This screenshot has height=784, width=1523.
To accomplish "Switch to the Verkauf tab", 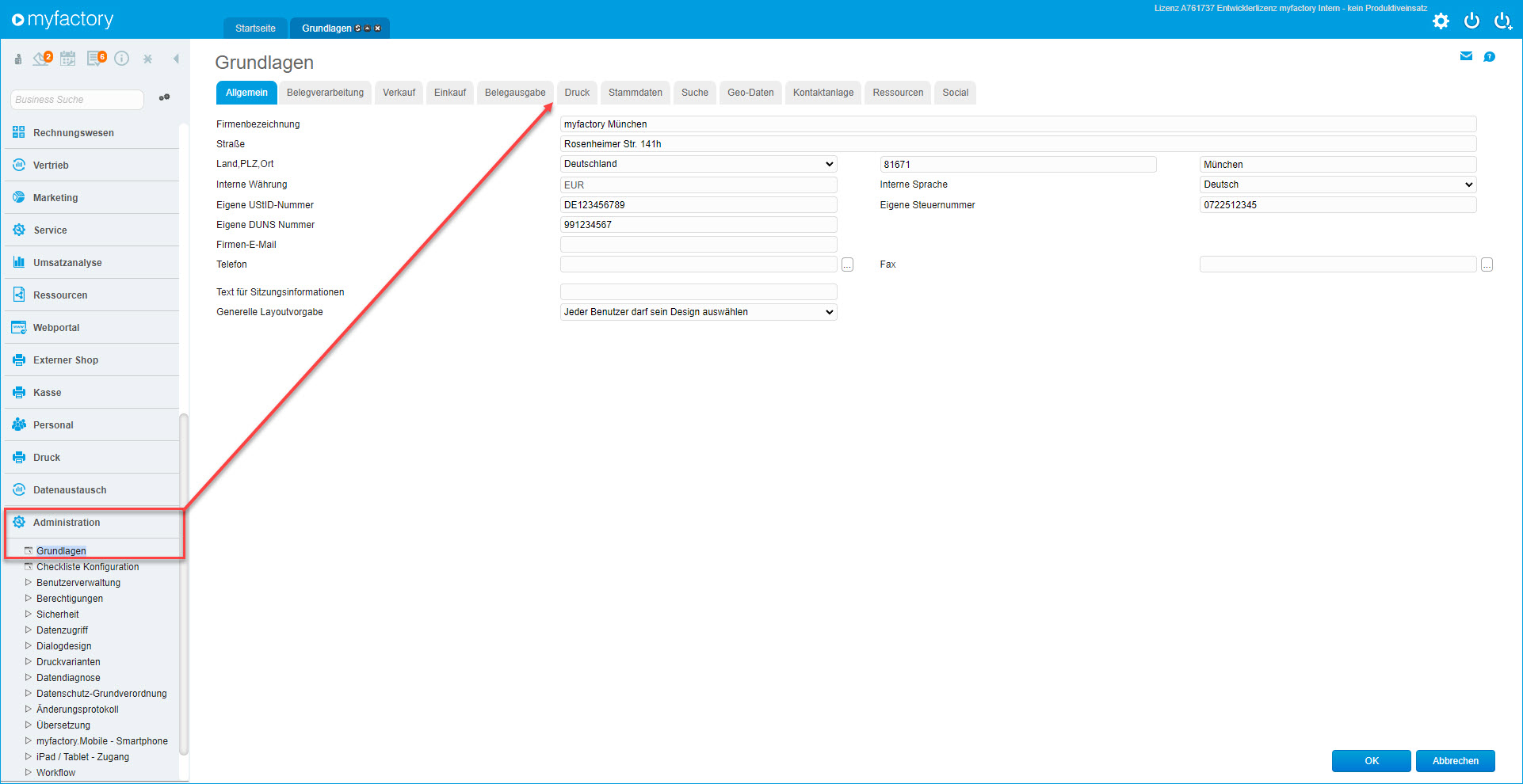I will 399,93.
